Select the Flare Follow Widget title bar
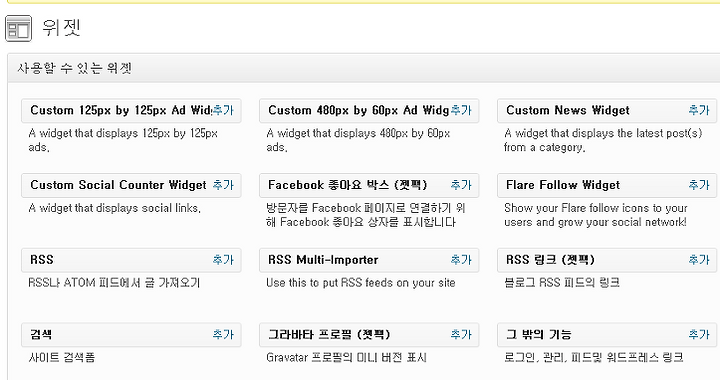Viewport: 720px width, 380px height. point(607,185)
